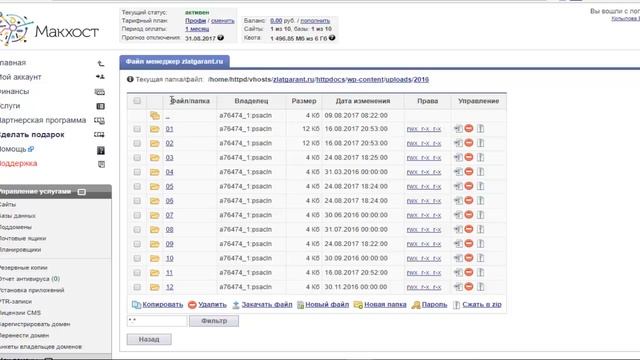Check the box for folder 03
The image size is (640, 360).
(137, 158)
